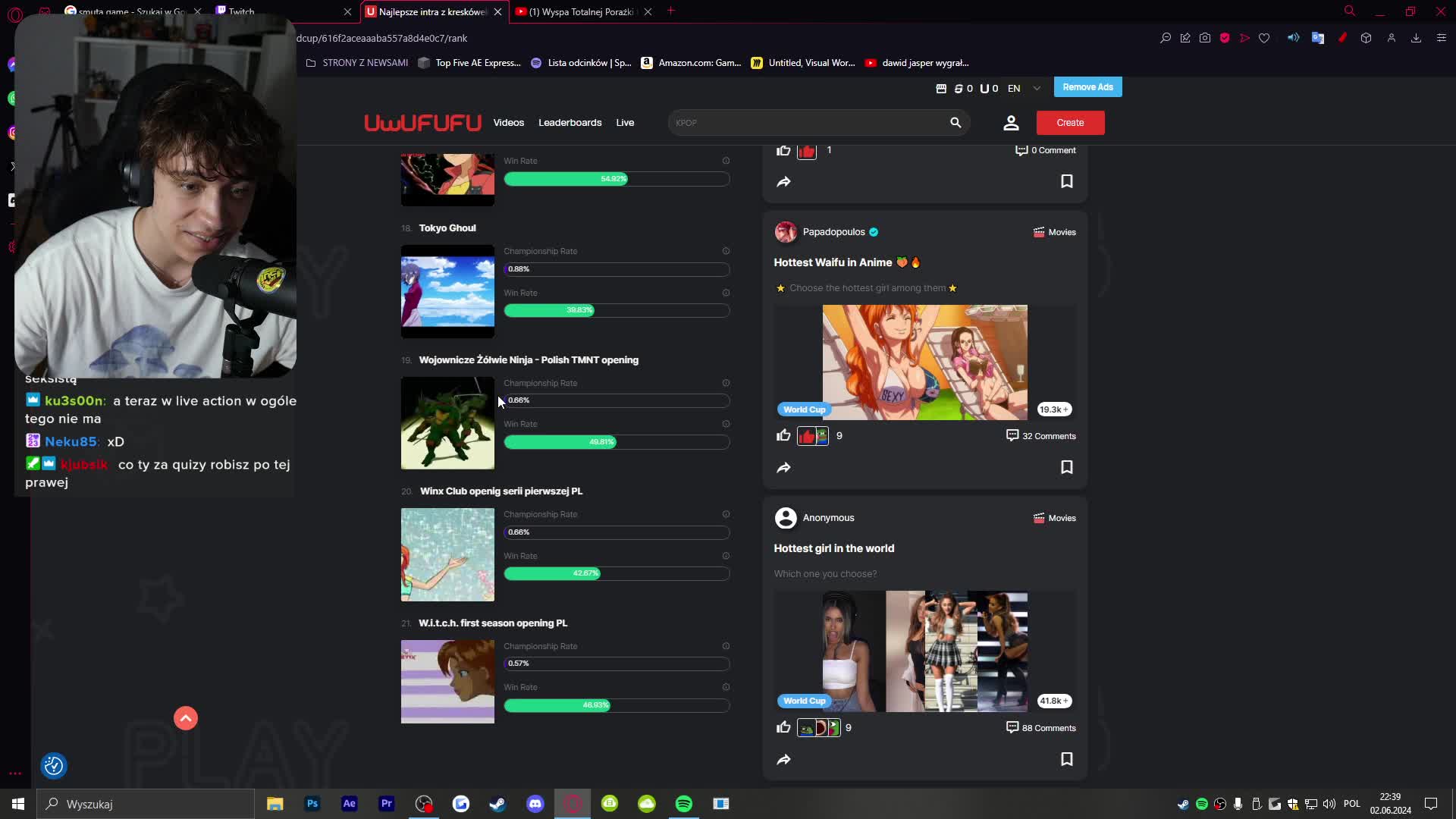Viewport: 1456px width, 819px height.
Task: Like the Hottest Waifu in Anime post
Action: coord(783,435)
